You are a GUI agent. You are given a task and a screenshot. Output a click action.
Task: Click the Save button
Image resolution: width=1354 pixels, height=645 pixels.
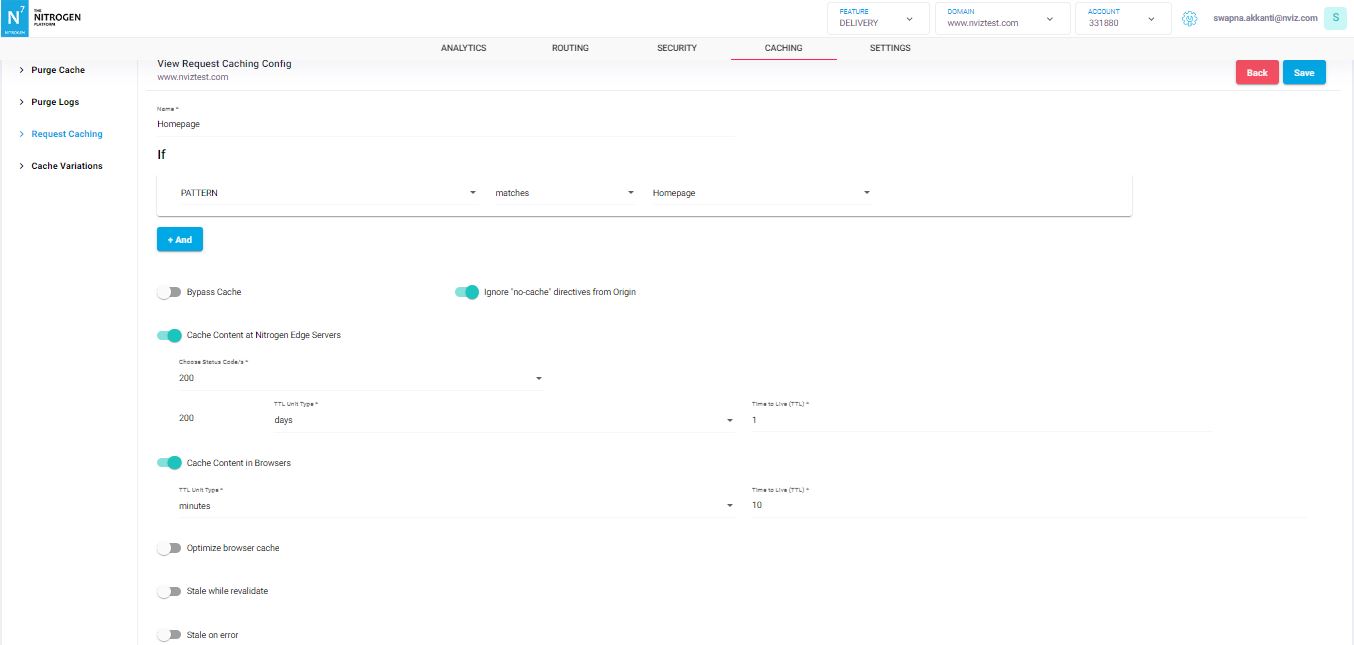click(x=1304, y=72)
